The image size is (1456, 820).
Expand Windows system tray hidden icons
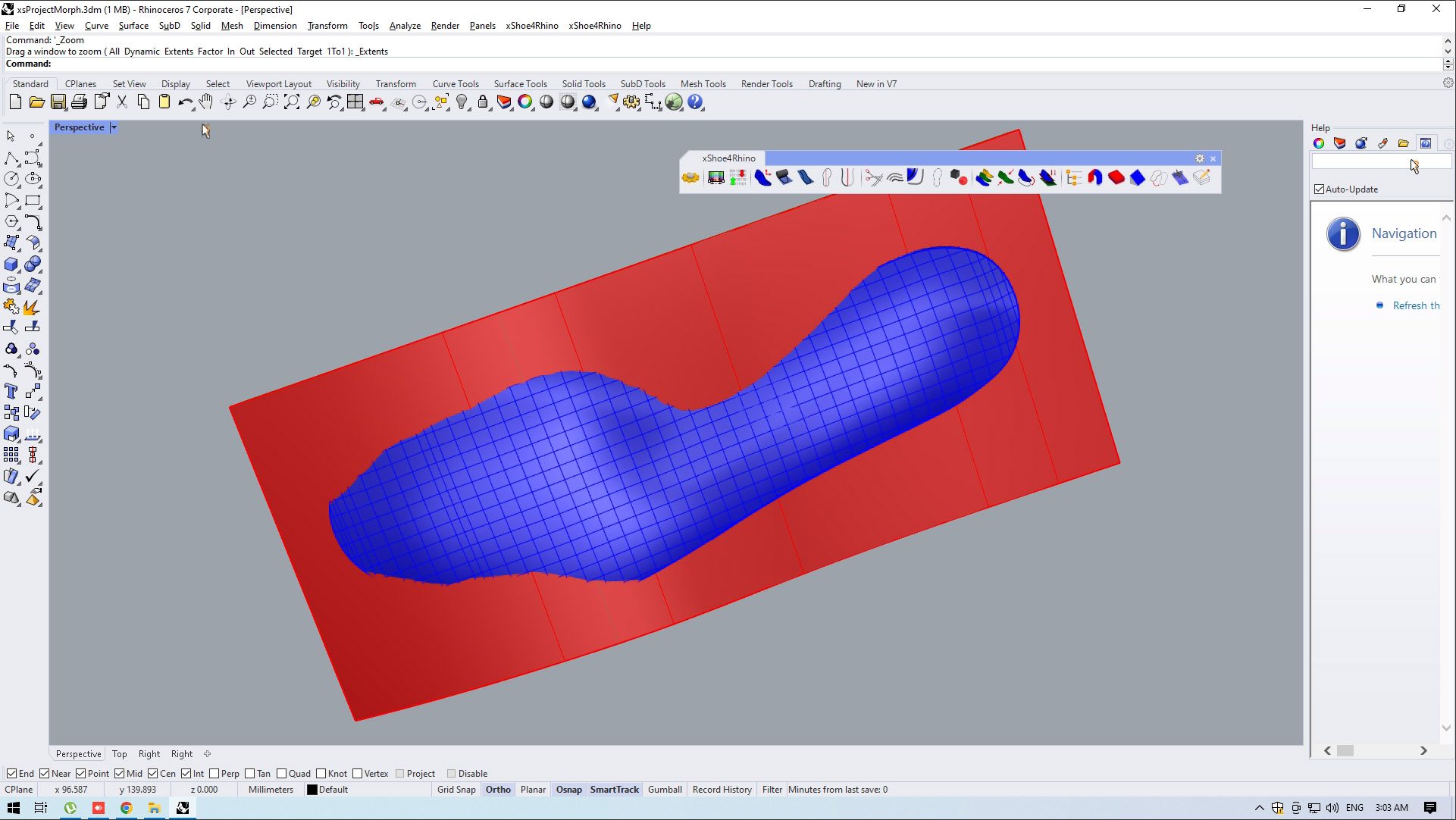pyautogui.click(x=1259, y=808)
